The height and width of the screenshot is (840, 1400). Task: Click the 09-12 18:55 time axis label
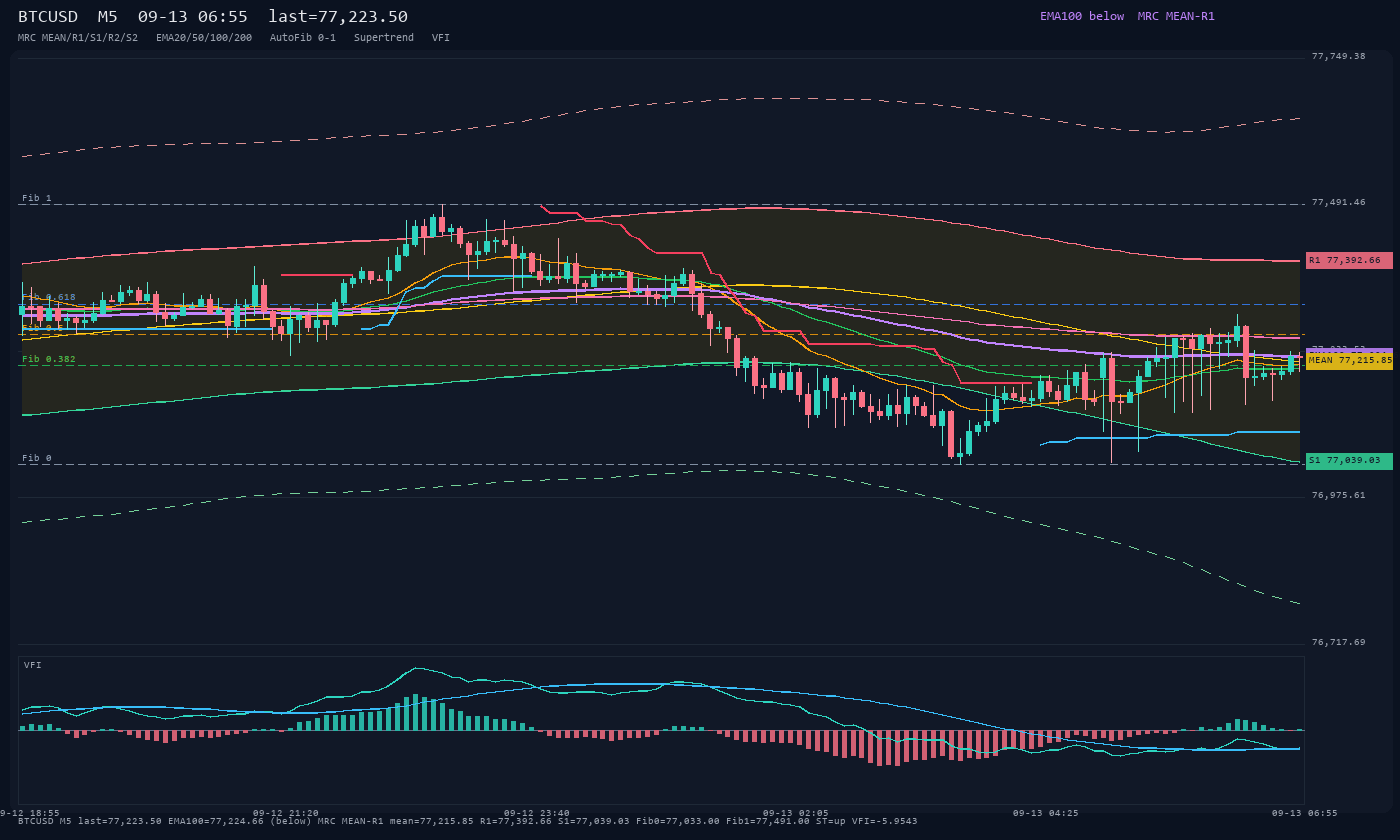28,813
